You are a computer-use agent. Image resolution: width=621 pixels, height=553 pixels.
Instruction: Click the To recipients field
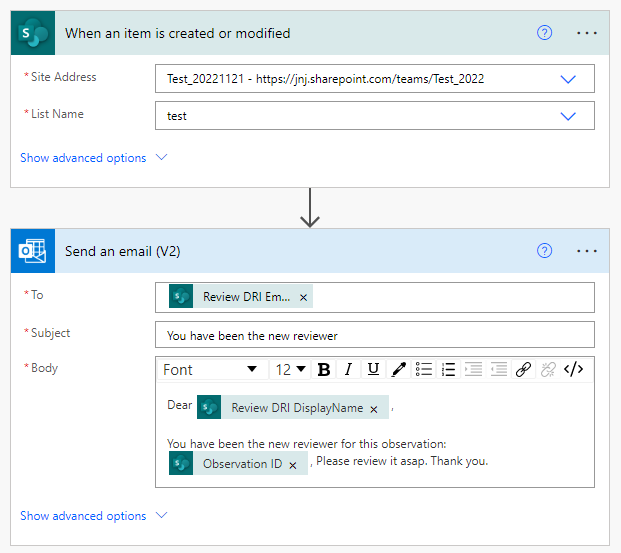coord(375,297)
